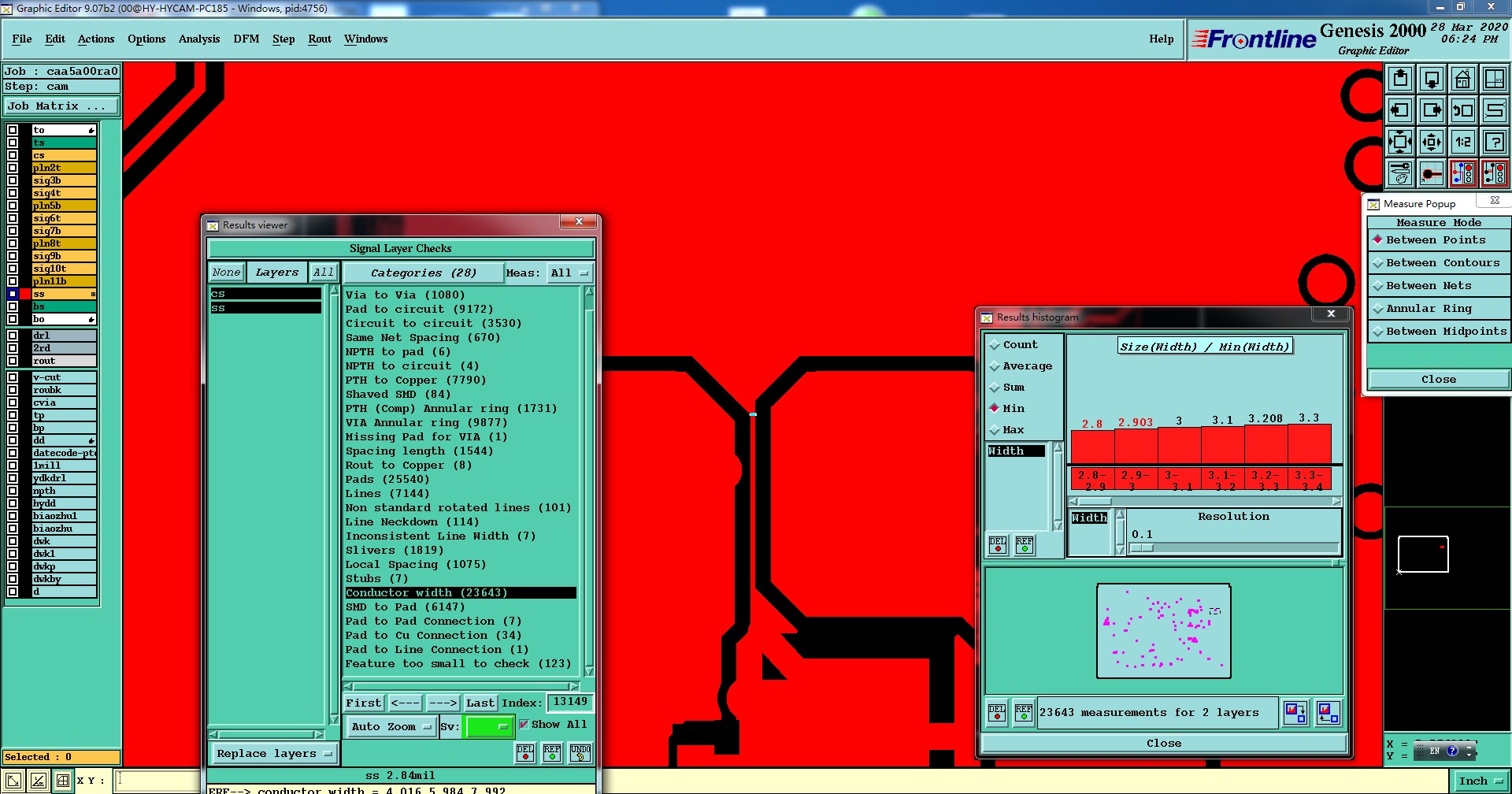Select the Max histogram option
Viewport: 1512px width, 794px height.
(1007, 430)
